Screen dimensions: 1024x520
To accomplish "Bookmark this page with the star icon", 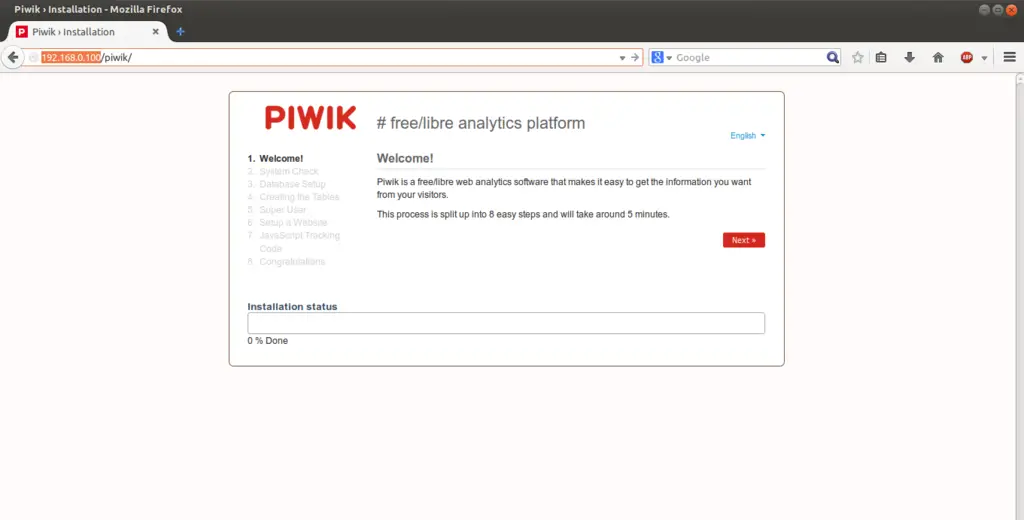I will [x=857, y=57].
